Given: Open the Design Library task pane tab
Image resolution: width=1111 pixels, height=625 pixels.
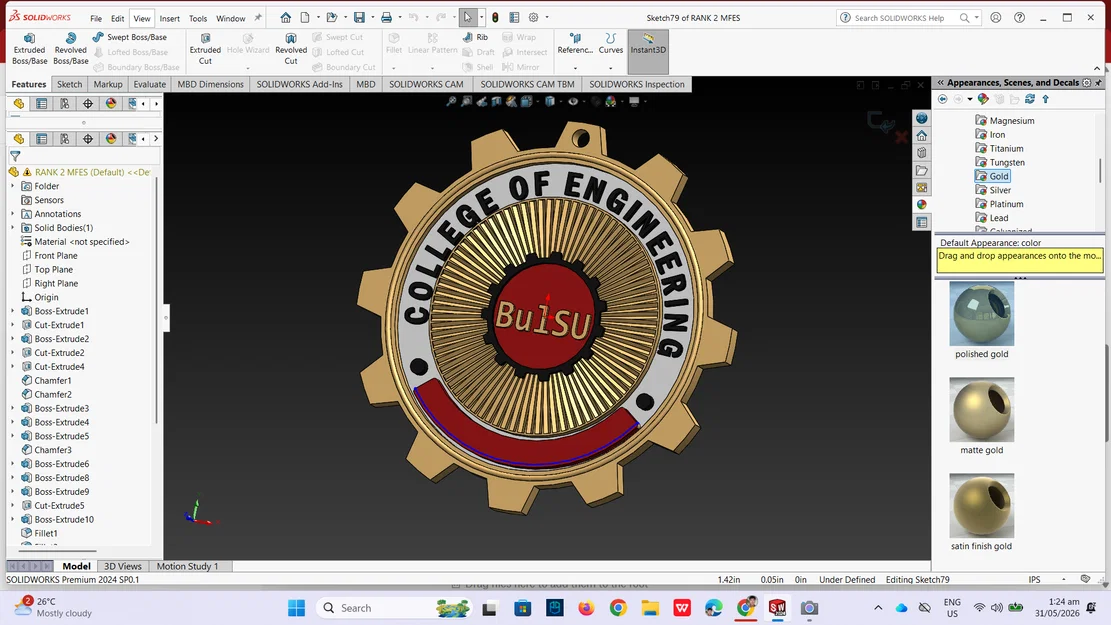Looking at the screenshot, I should 921,152.
